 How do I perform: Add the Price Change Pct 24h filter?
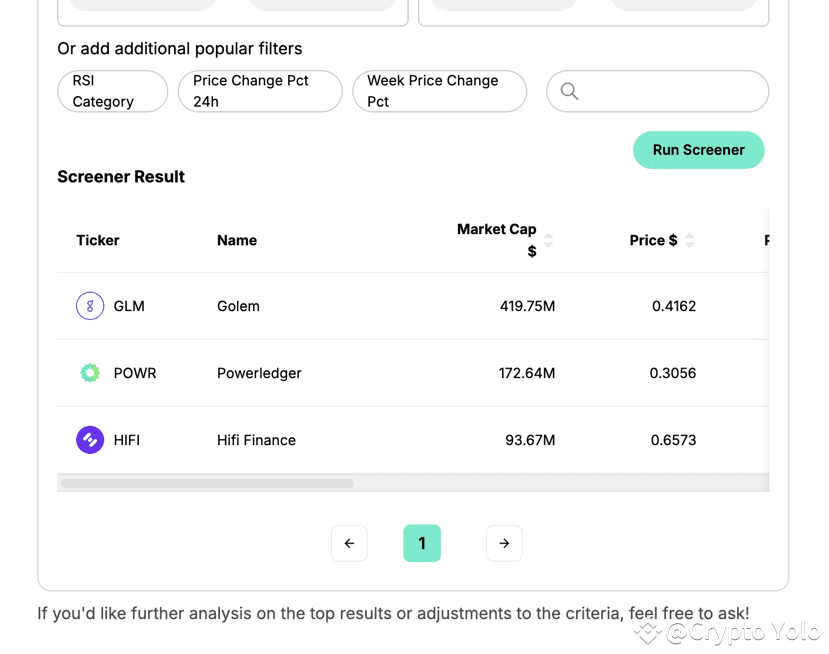click(x=260, y=91)
